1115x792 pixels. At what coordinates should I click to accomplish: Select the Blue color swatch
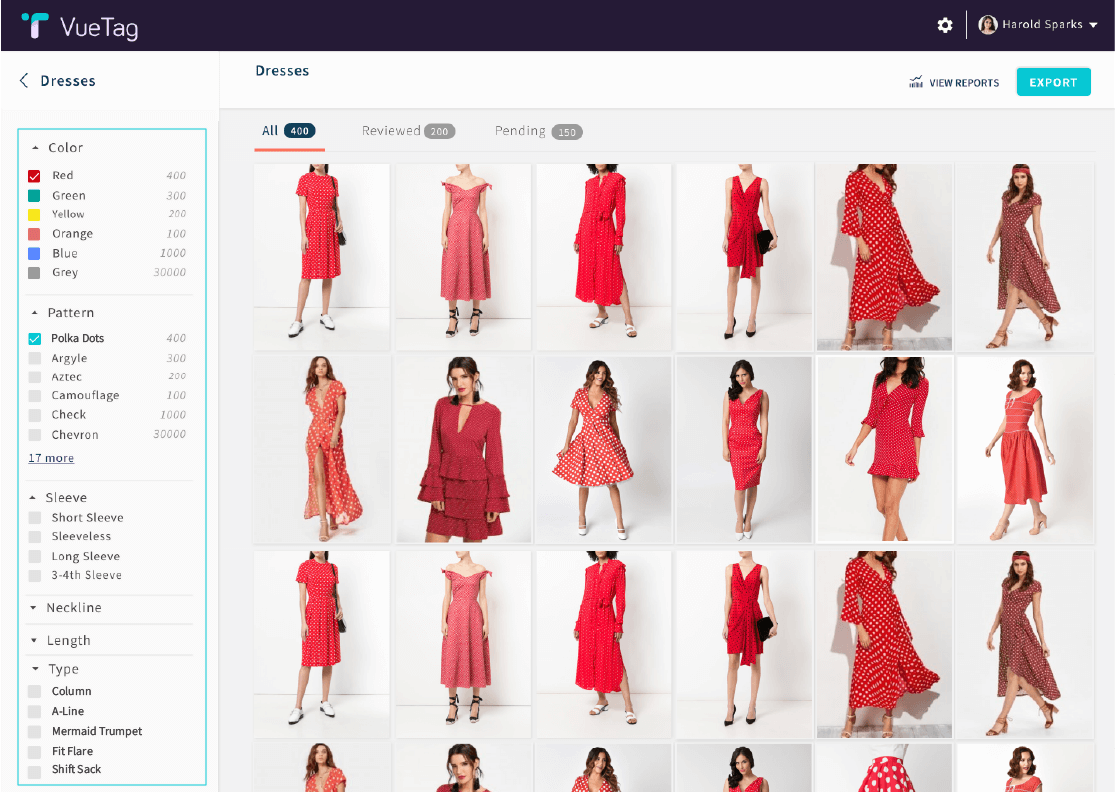pyautogui.click(x=34, y=253)
